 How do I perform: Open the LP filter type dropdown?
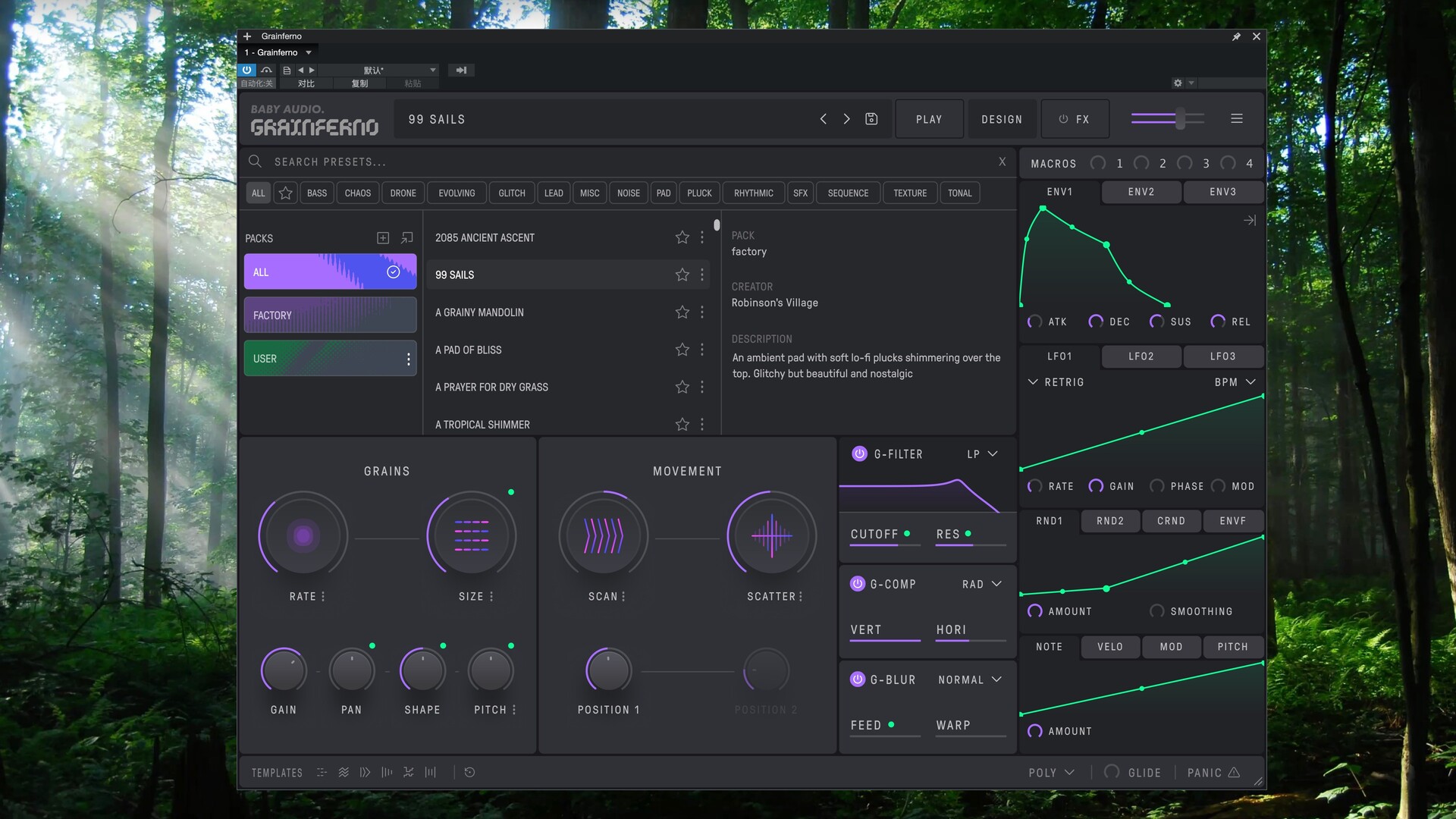click(x=982, y=453)
